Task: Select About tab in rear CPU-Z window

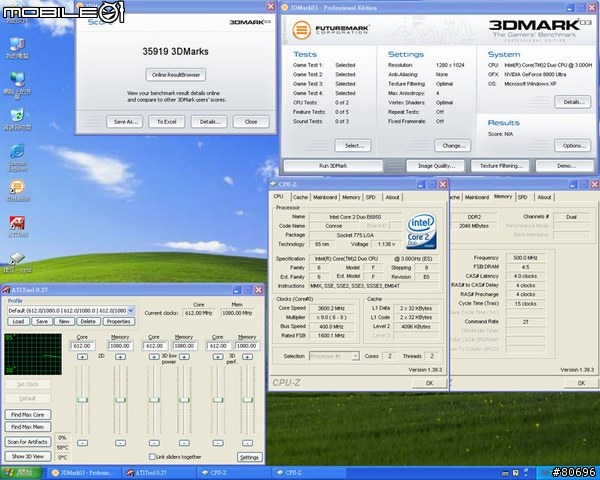Action: click(544, 197)
